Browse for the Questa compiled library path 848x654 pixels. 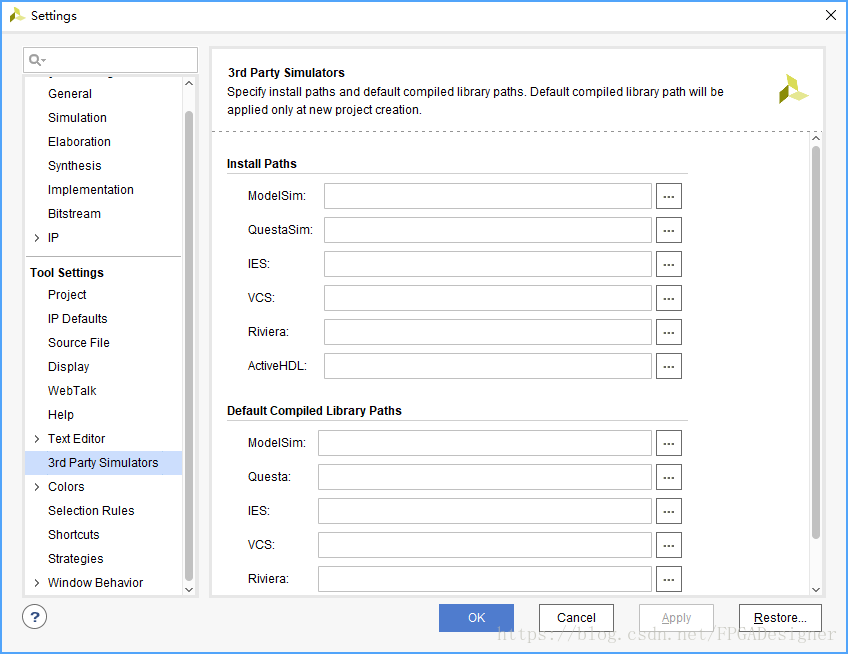pyautogui.click(x=668, y=477)
